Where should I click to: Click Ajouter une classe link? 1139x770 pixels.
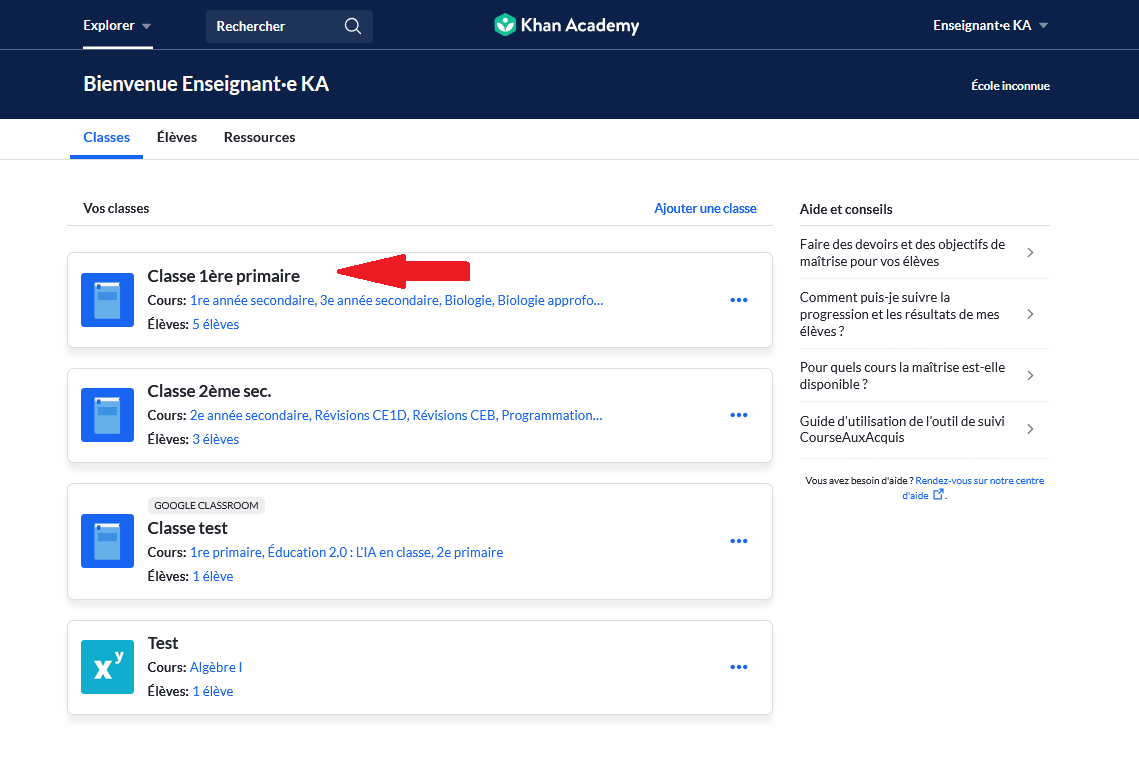coord(705,208)
